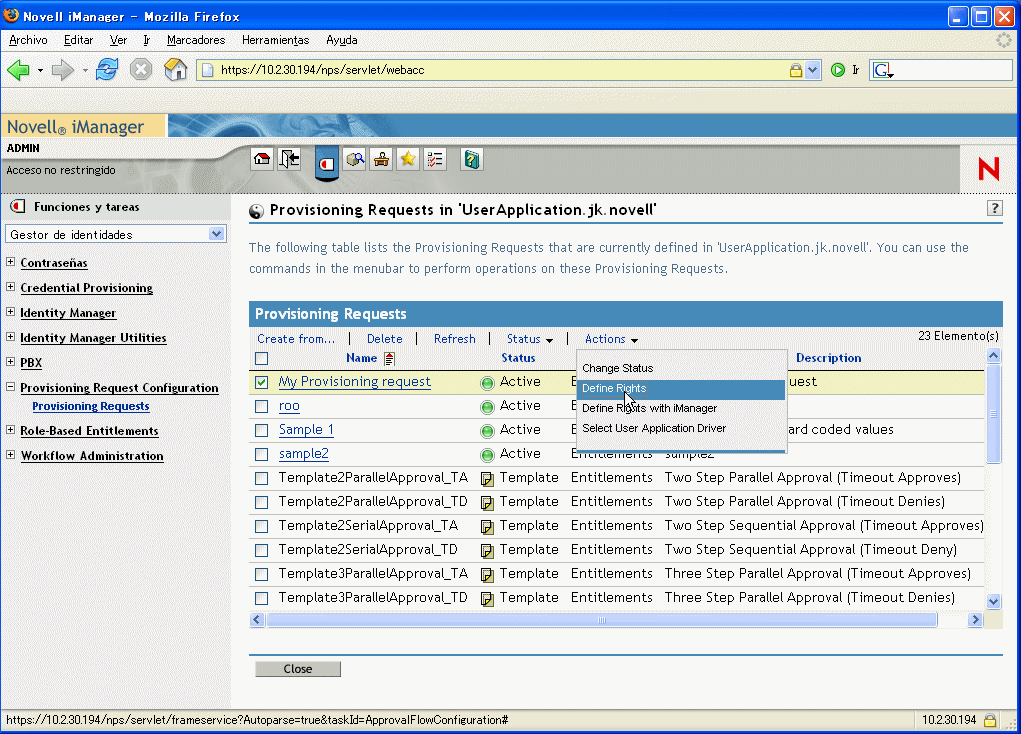The image size is (1021, 734).
Task: Select Define Rights with iManager
Action: pos(649,408)
